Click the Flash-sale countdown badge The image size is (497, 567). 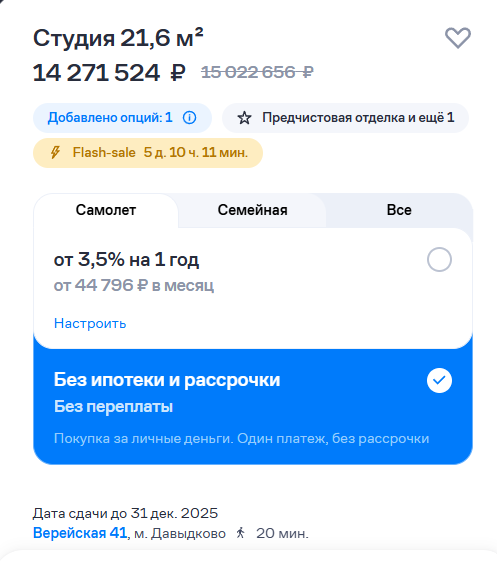click(x=148, y=153)
